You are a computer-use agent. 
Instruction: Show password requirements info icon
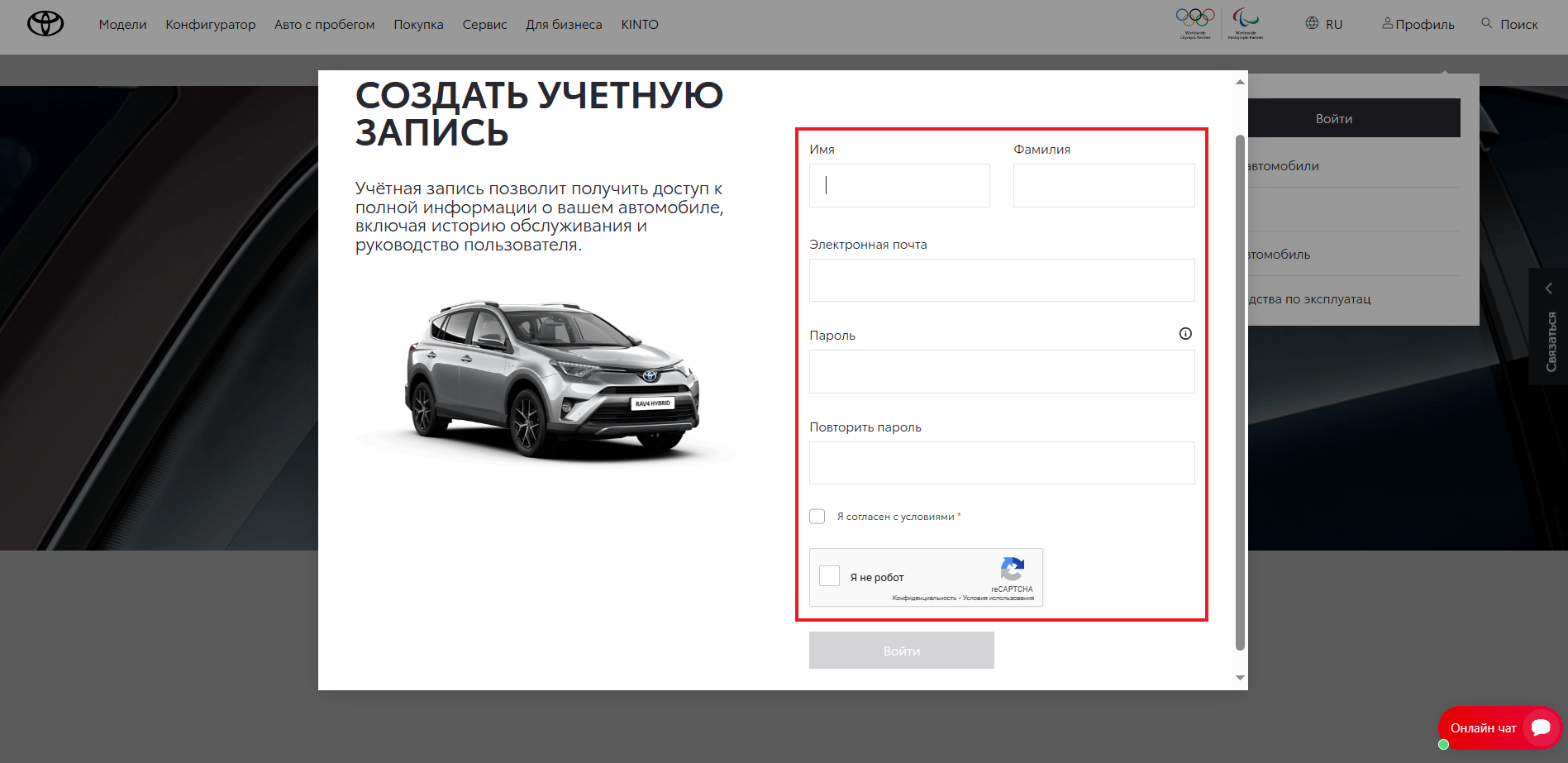click(x=1185, y=334)
